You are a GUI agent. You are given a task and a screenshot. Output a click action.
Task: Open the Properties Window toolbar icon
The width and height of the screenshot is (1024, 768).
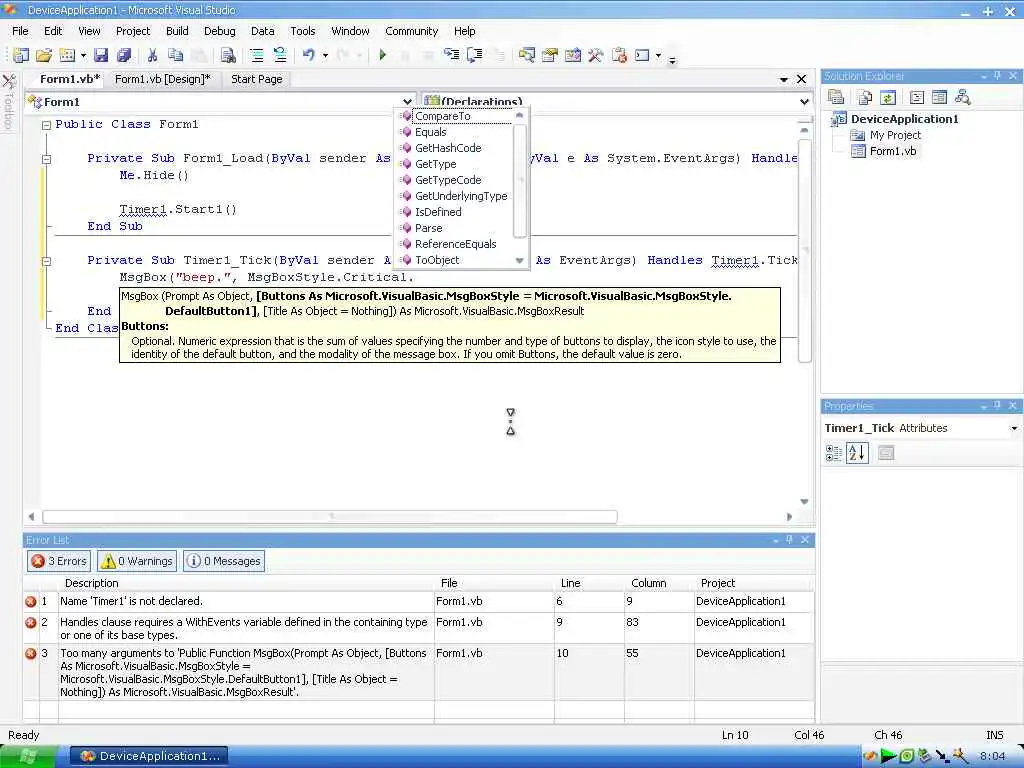tap(550, 56)
